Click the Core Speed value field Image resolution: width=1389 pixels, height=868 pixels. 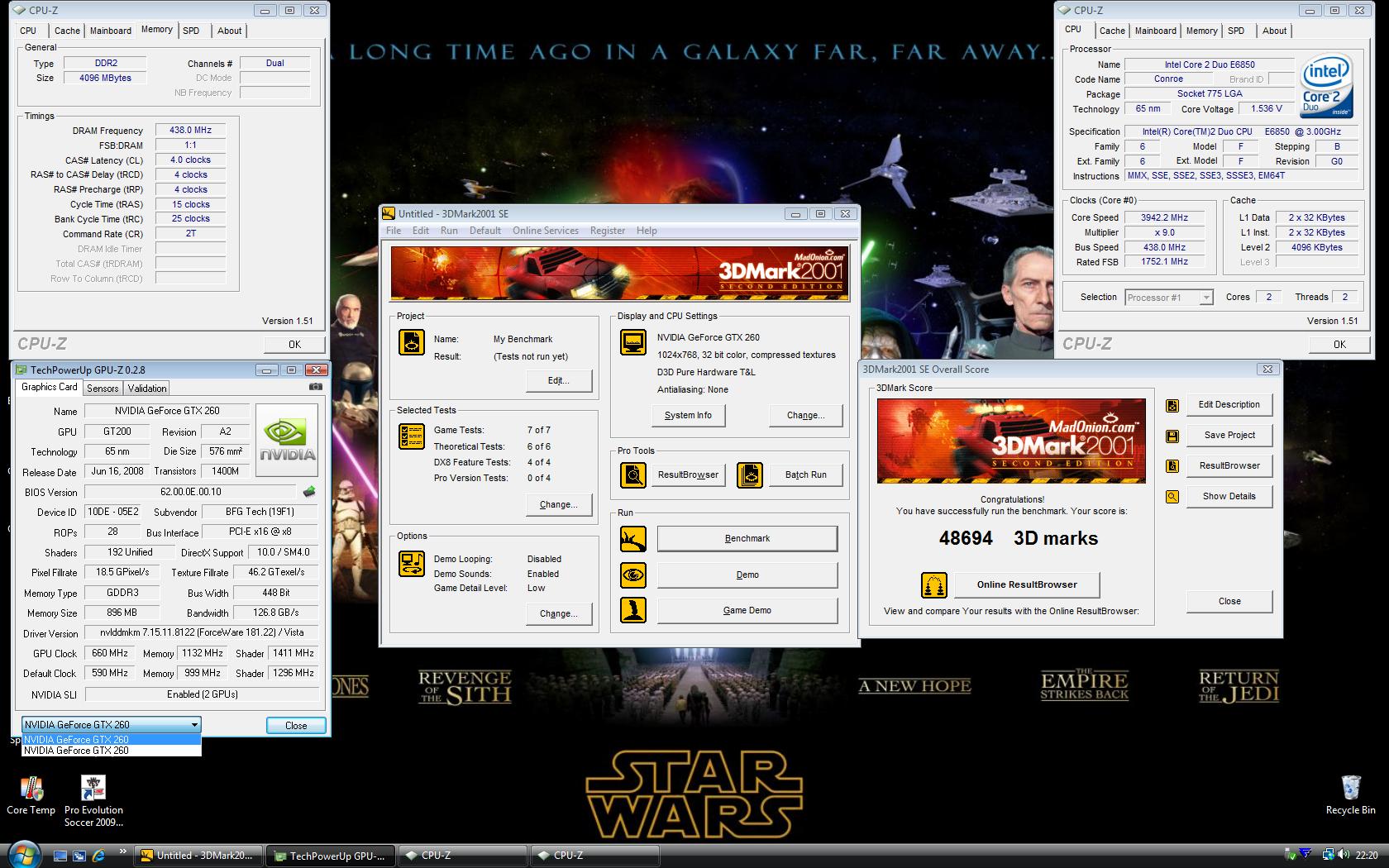coord(1164,218)
